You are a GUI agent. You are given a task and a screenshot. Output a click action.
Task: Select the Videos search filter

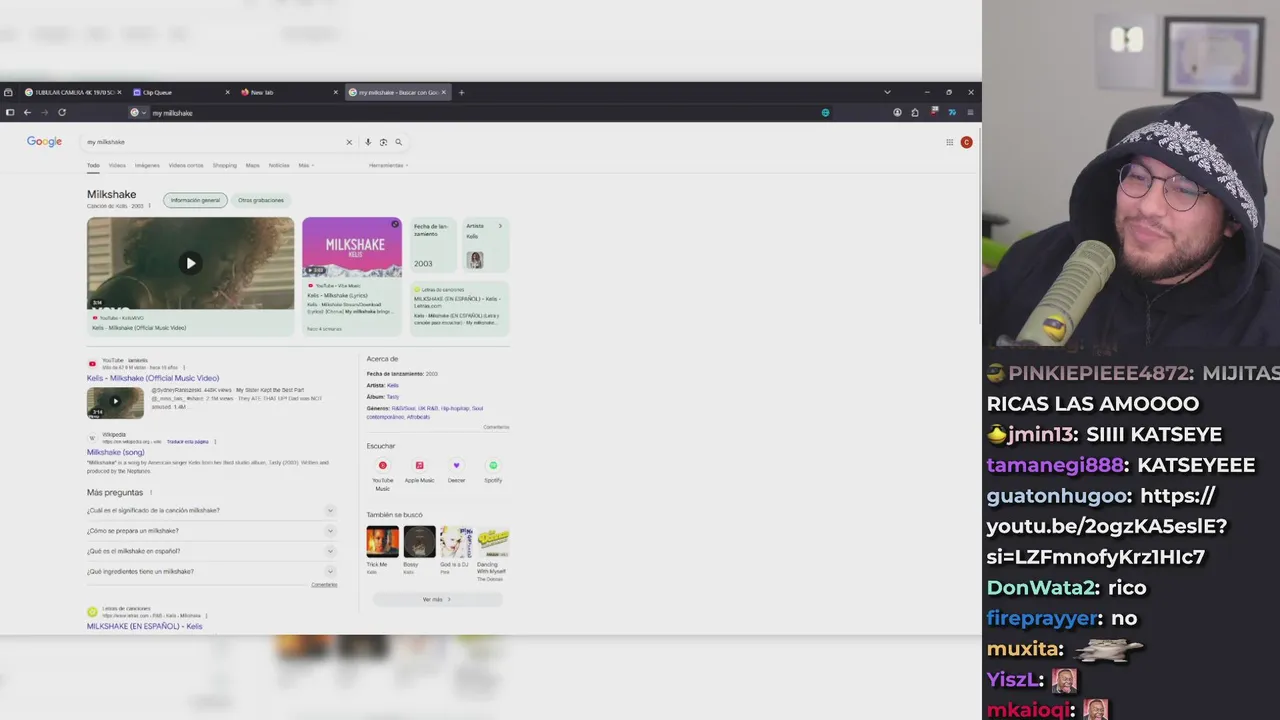(x=117, y=165)
